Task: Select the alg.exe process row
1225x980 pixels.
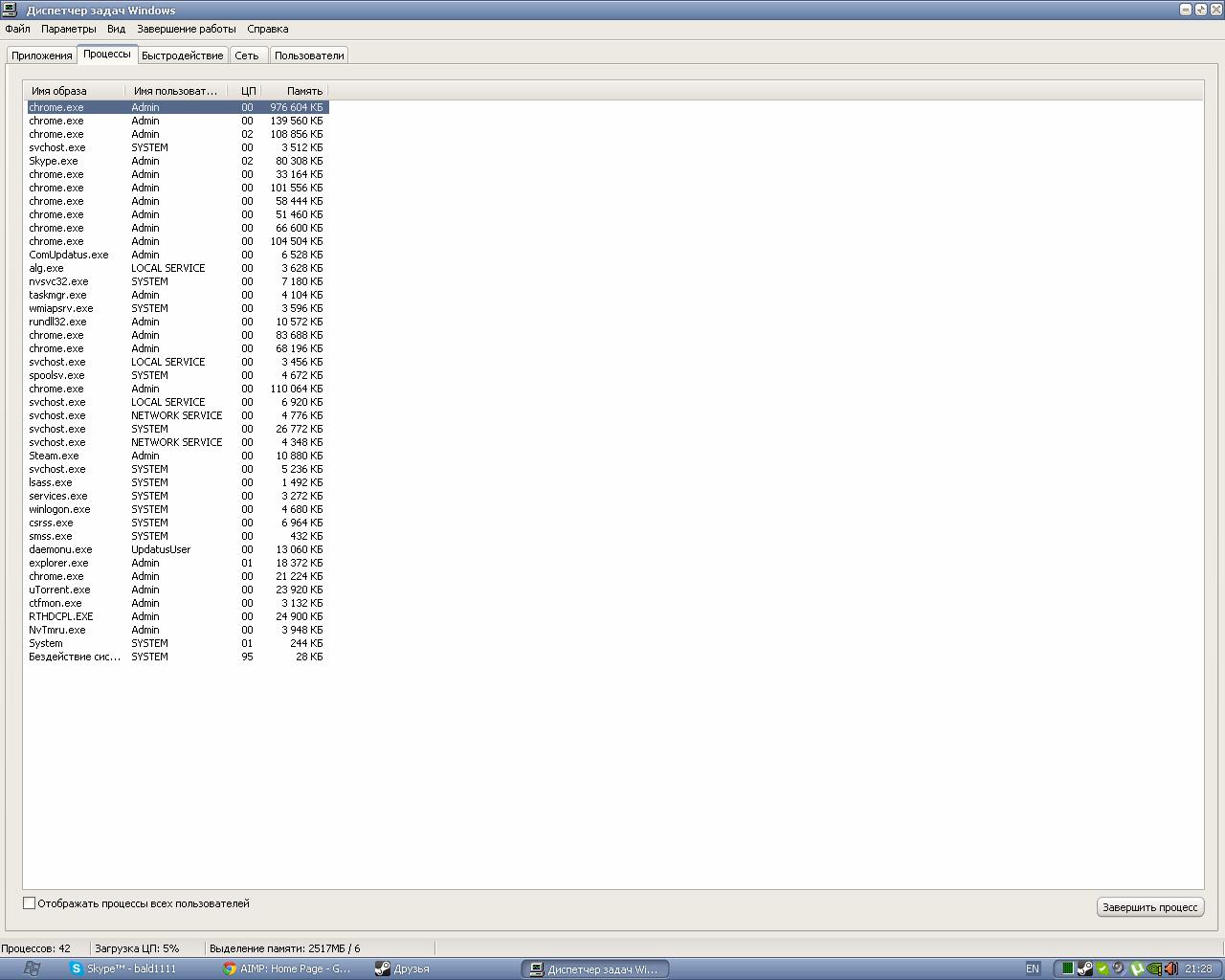Action: point(177,268)
